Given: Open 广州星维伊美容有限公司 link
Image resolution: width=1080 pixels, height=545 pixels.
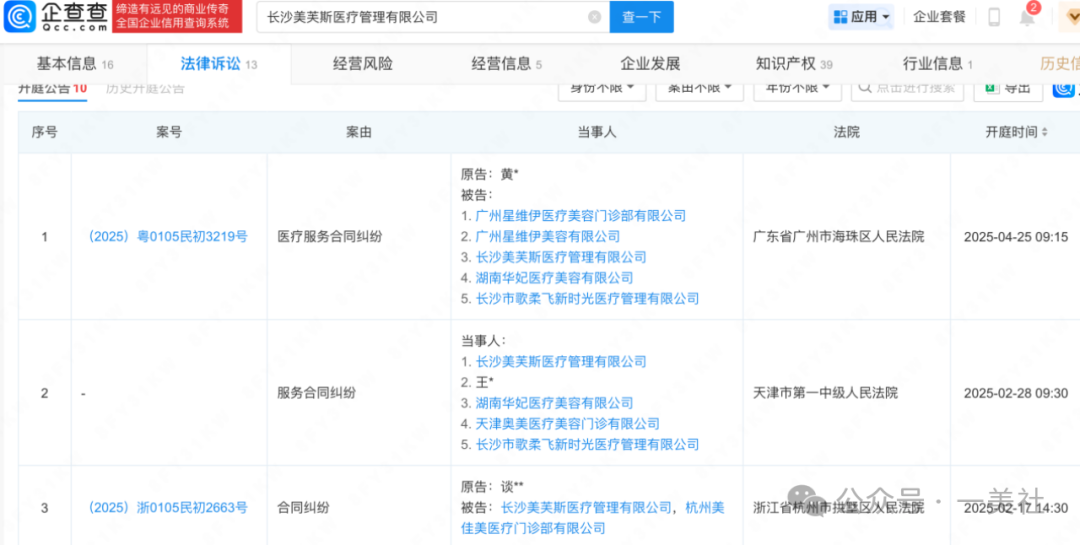Looking at the screenshot, I should (548, 236).
